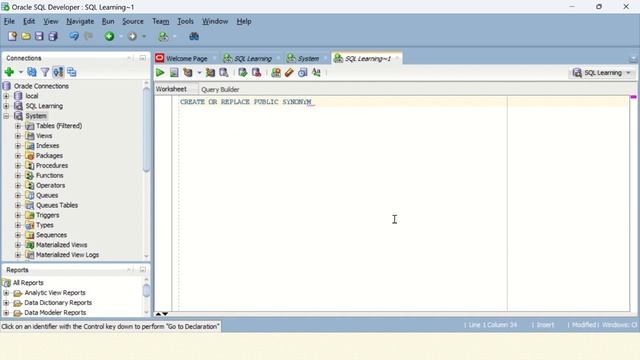The height and width of the screenshot is (360, 640).
Task: Click the green plus New Connection icon
Action: pos(9,72)
